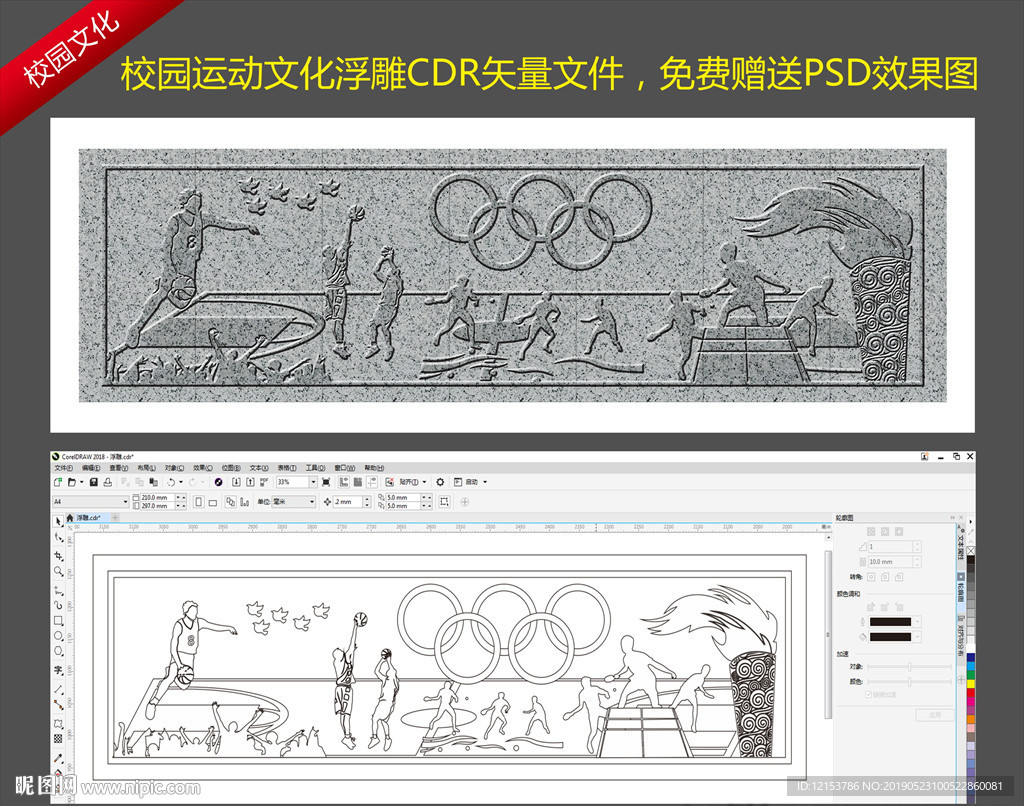
Task: Click the Welcome screen home icon
Action: point(70,517)
